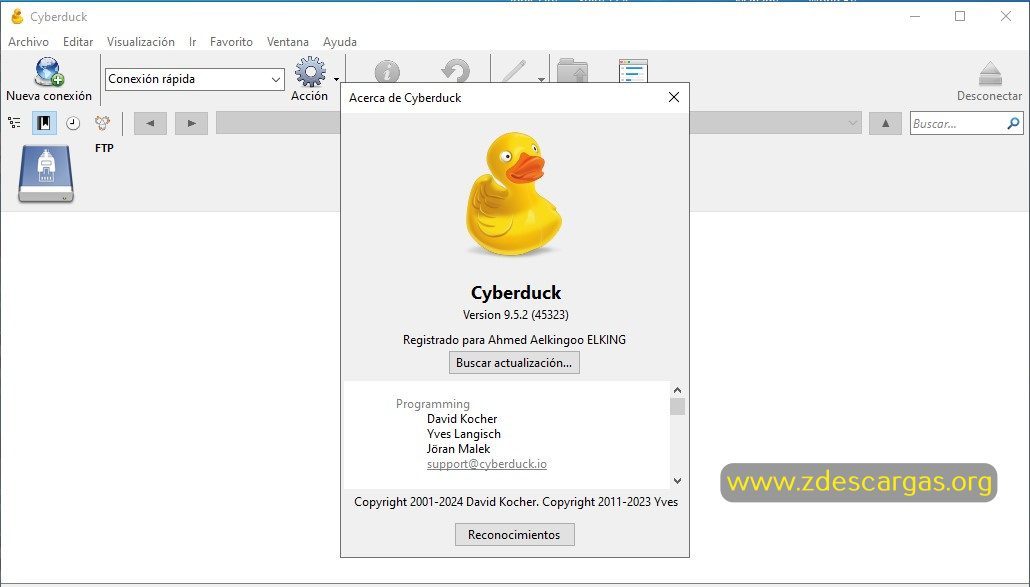
Task: Click the Programming heading in credits
Action: coord(433,404)
